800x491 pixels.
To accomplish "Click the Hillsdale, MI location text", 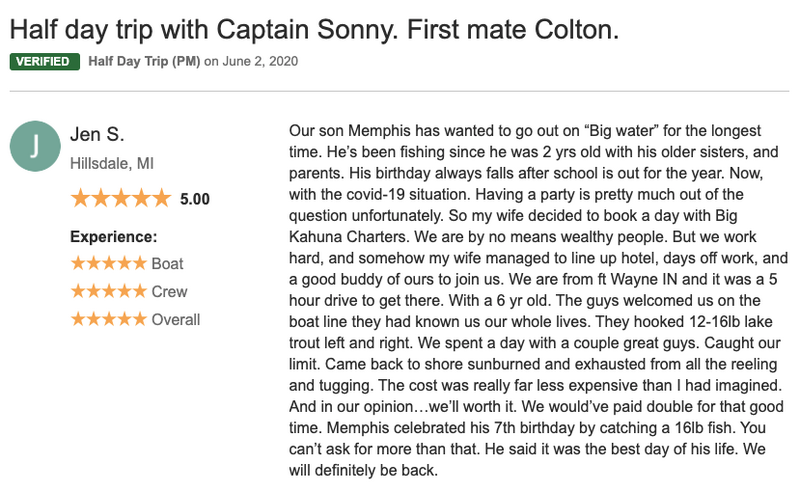I will [112, 163].
